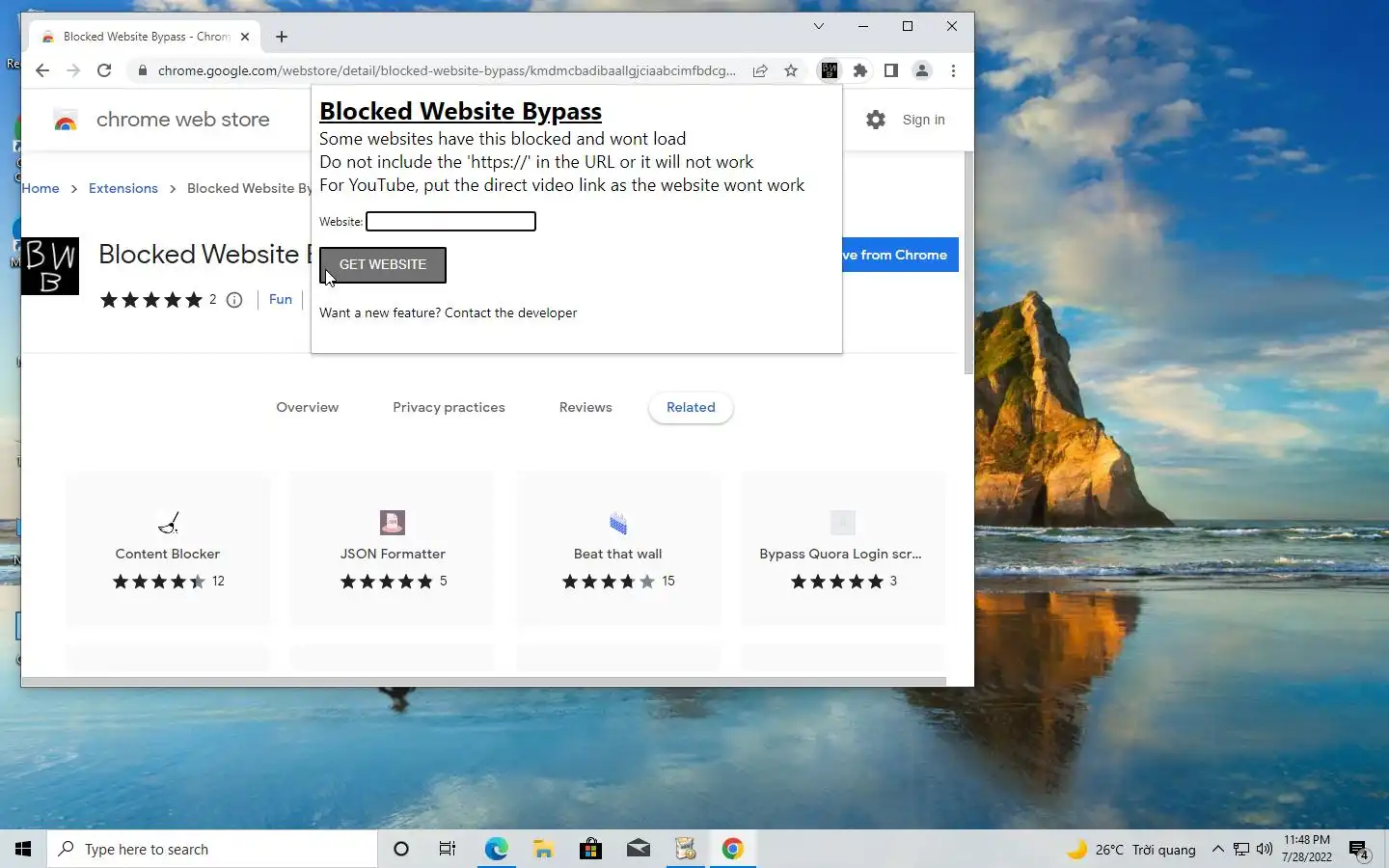The height and width of the screenshot is (868, 1389).
Task: Click the share page icon in address bar
Action: click(760, 70)
